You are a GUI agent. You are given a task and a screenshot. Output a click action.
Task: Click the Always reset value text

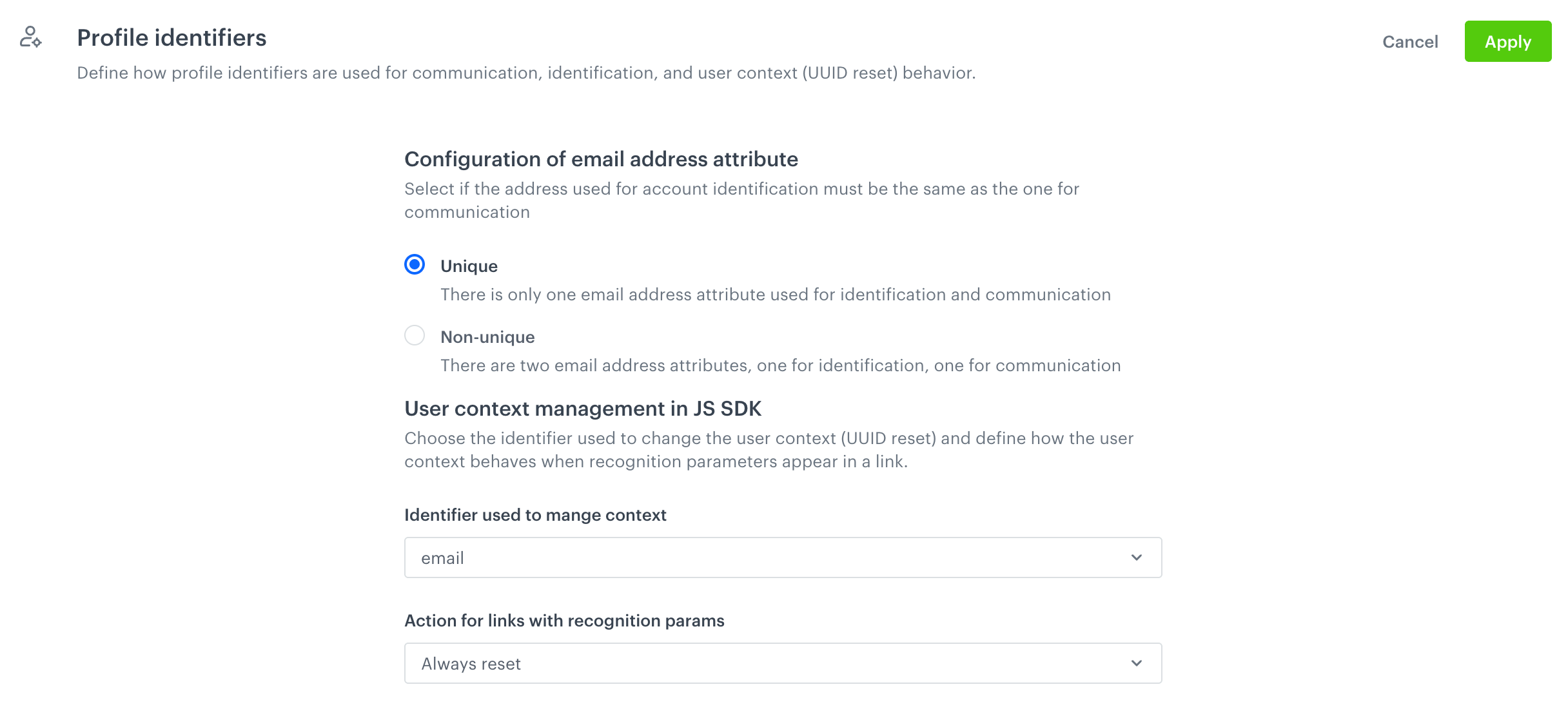[x=471, y=663]
